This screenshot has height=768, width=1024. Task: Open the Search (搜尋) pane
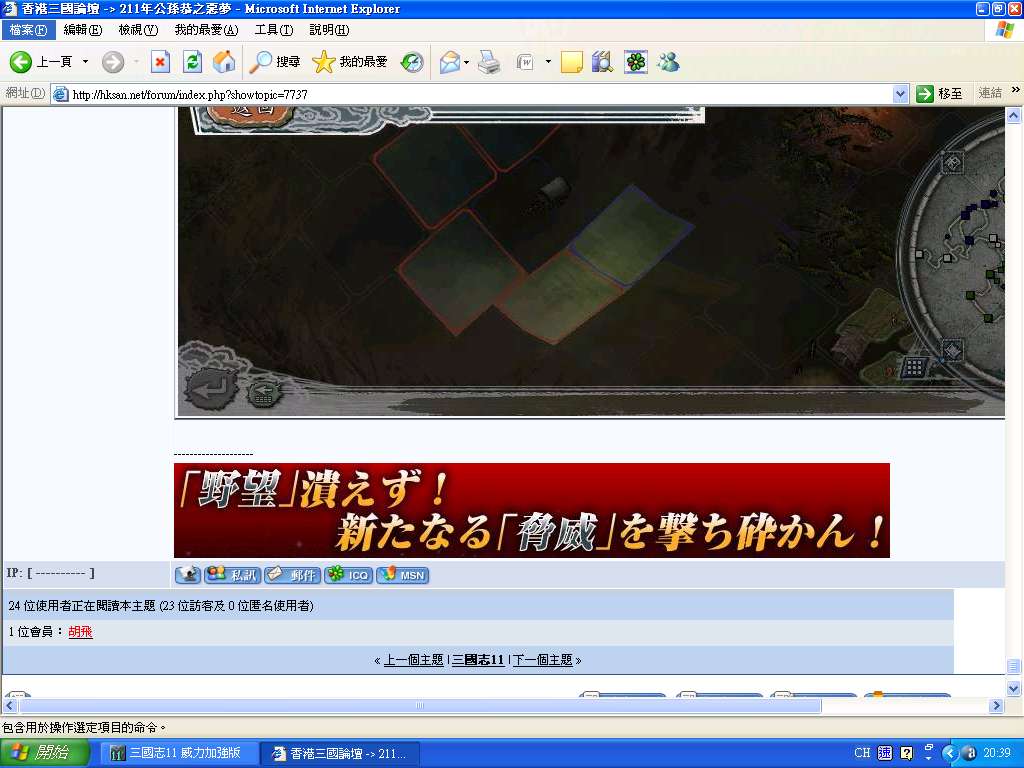click(x=275, y=62)
